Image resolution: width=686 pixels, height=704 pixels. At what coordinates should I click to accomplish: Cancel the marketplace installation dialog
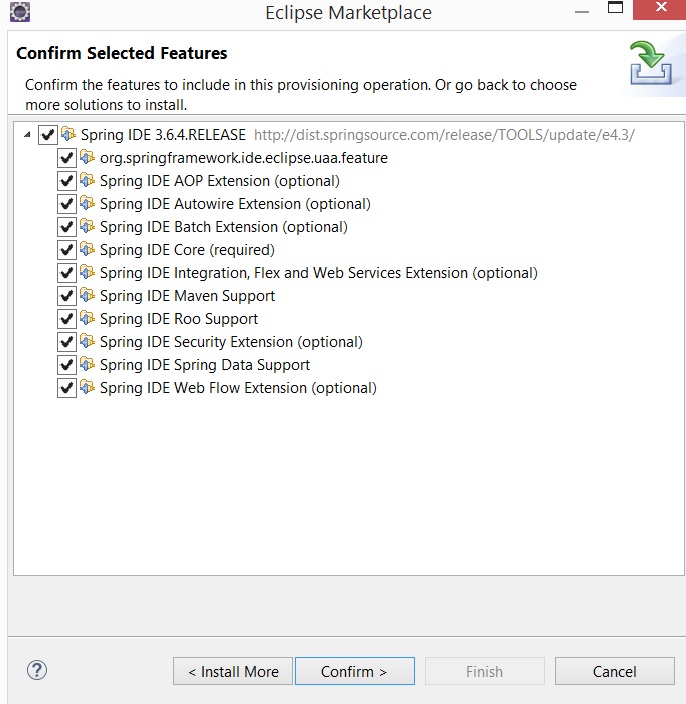coord(615,671)
